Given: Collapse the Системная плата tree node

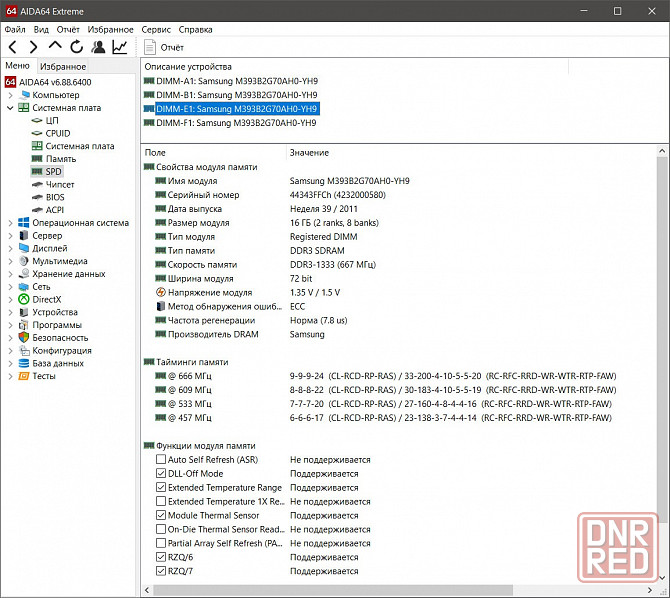Looking at the screenshot, I should pyautogui.click(x=10, y=108).
